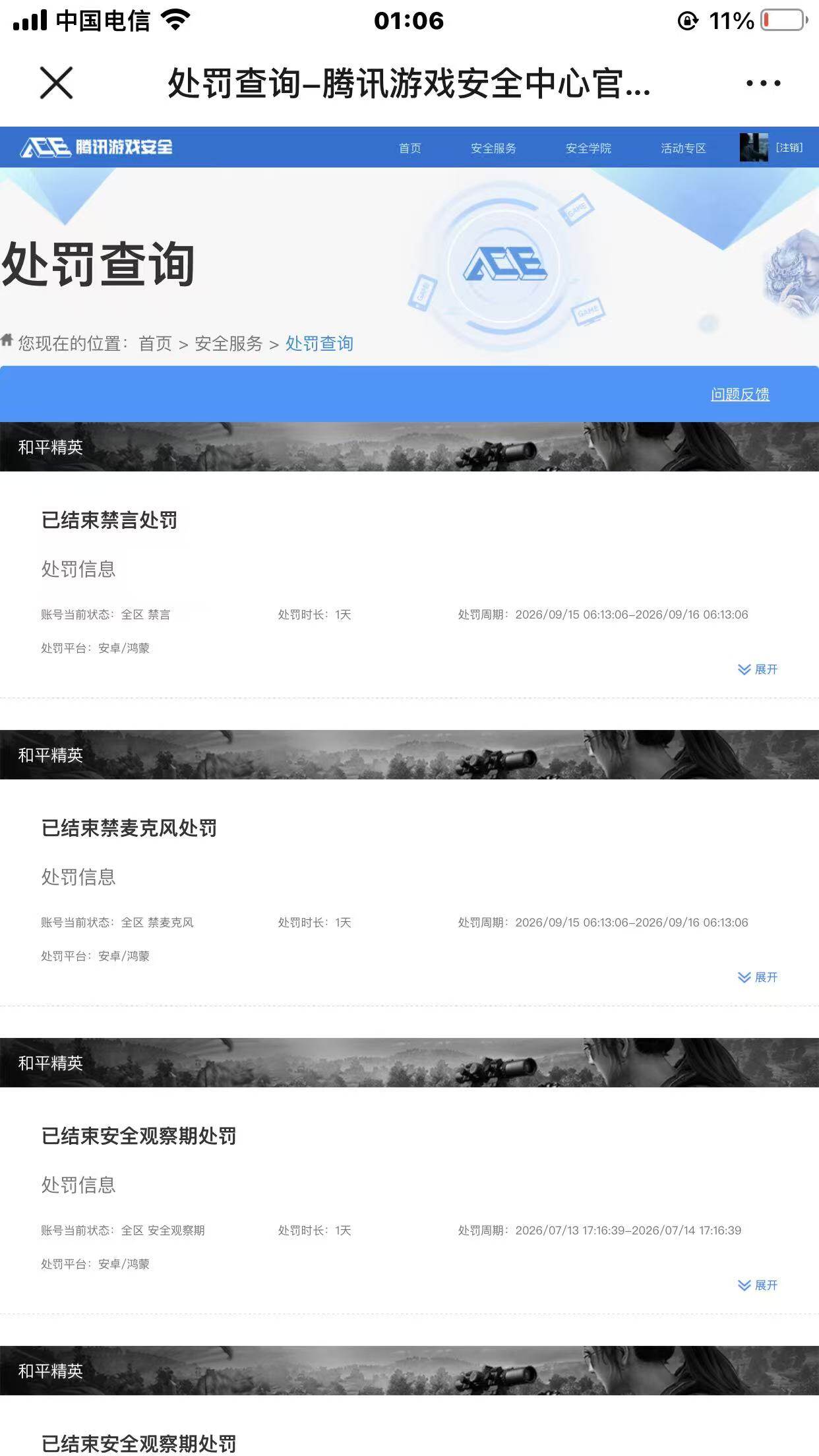Open the 问题反馈 feedback link
The height and width of the screenshot is (1456, 819).
740,394
